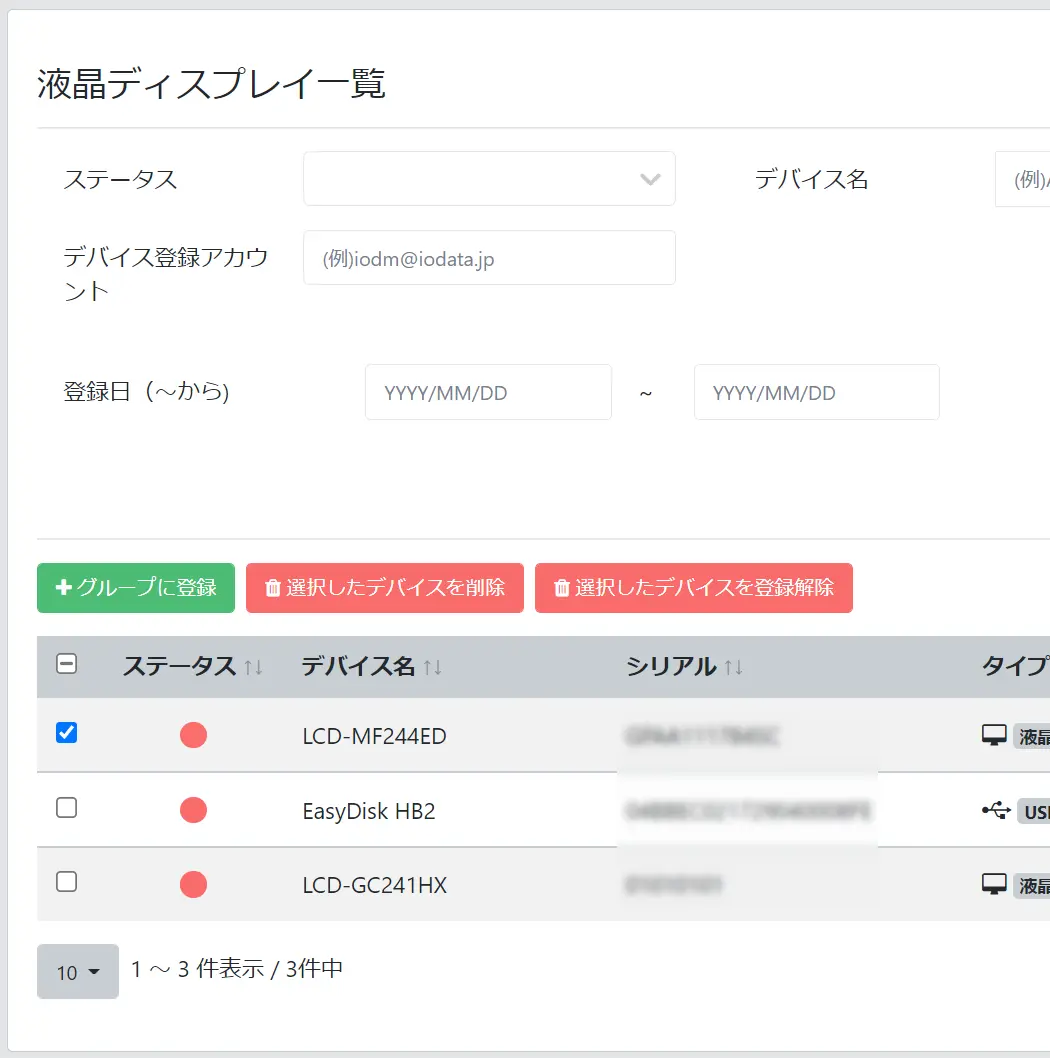This screenshot has width=1050, height=1058.
Task: Select the LCD-GC241HX row checkbox
Action: click(67, 882)
